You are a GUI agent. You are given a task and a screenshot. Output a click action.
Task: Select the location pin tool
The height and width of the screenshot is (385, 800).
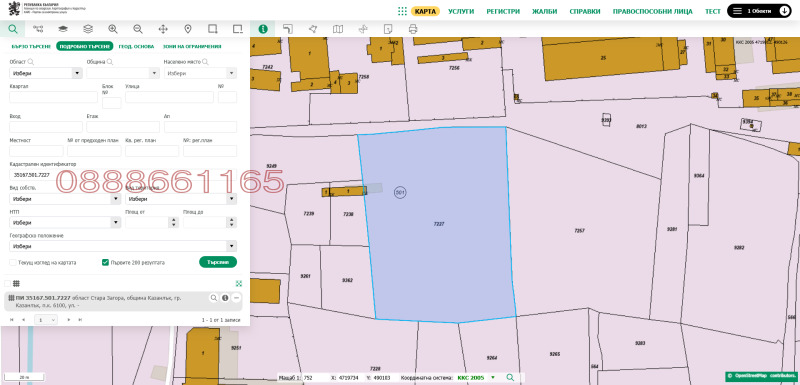188,29
